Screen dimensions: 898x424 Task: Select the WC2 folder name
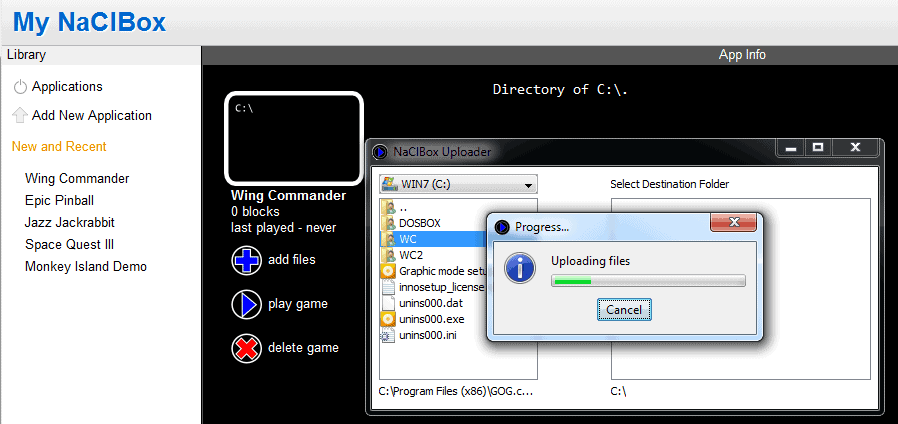(x=411, y=255)
